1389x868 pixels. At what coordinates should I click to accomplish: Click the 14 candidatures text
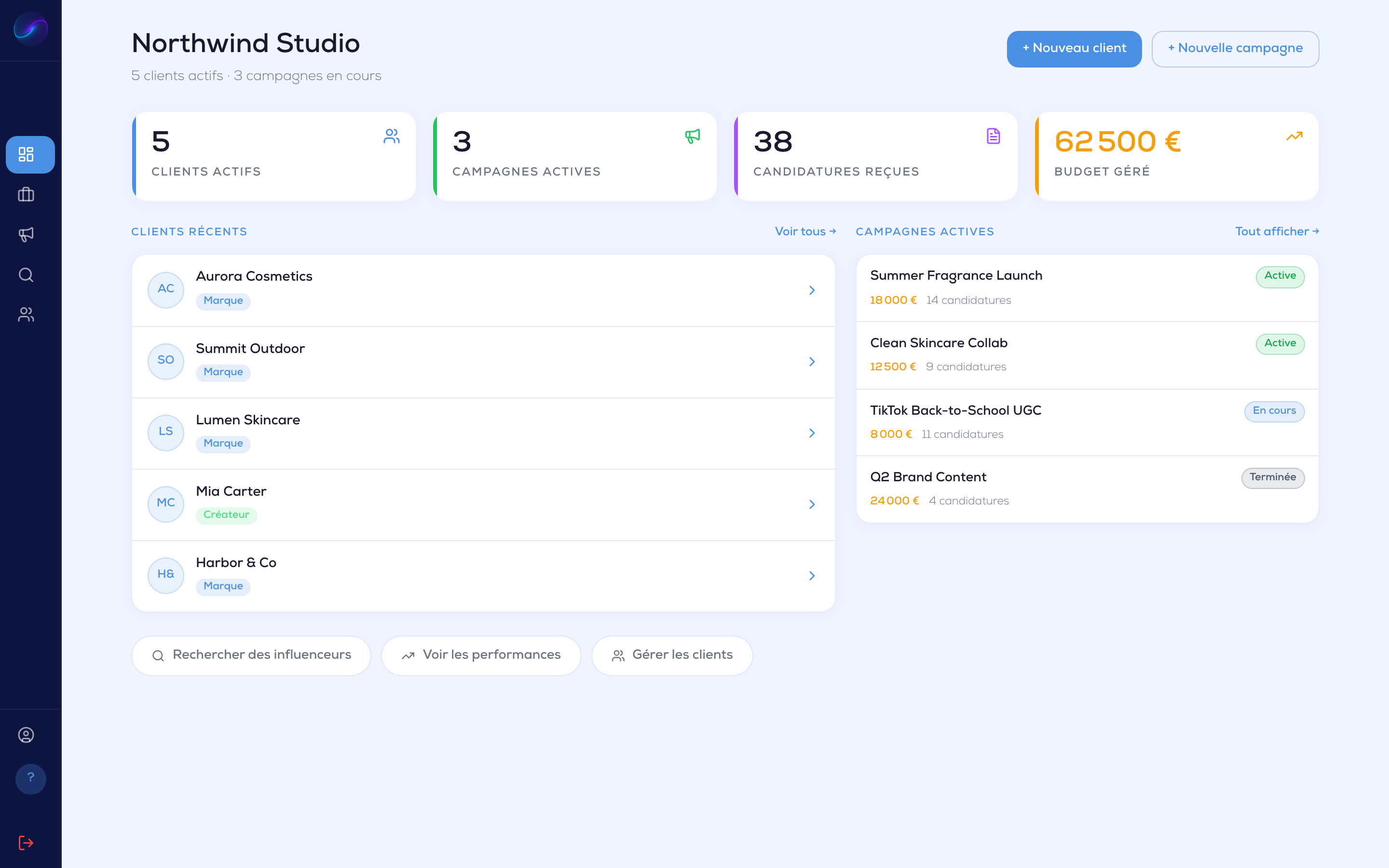969,300
